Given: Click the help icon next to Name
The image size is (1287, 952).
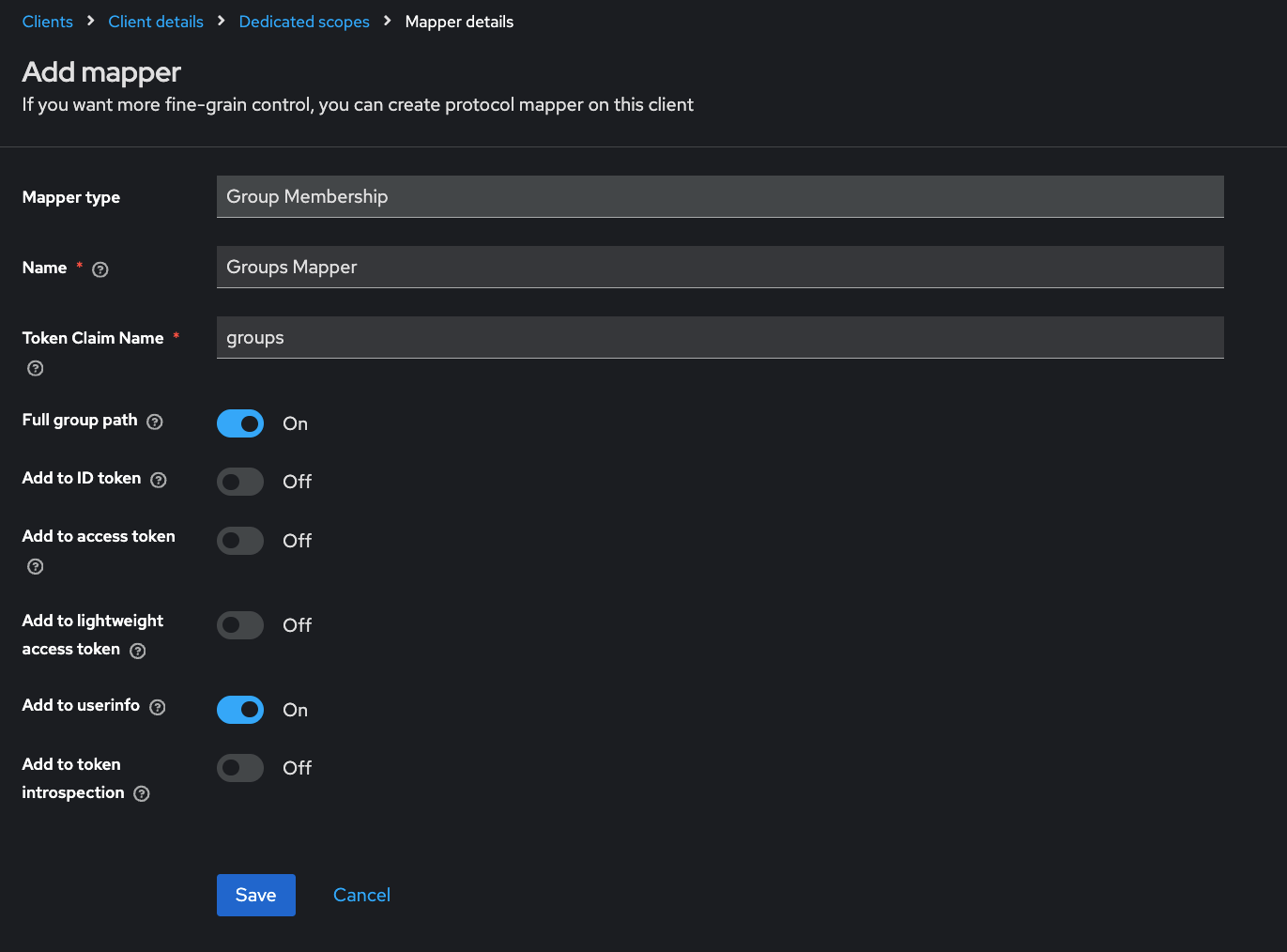Looking at the screenshot, I should [x=100, y=269].
